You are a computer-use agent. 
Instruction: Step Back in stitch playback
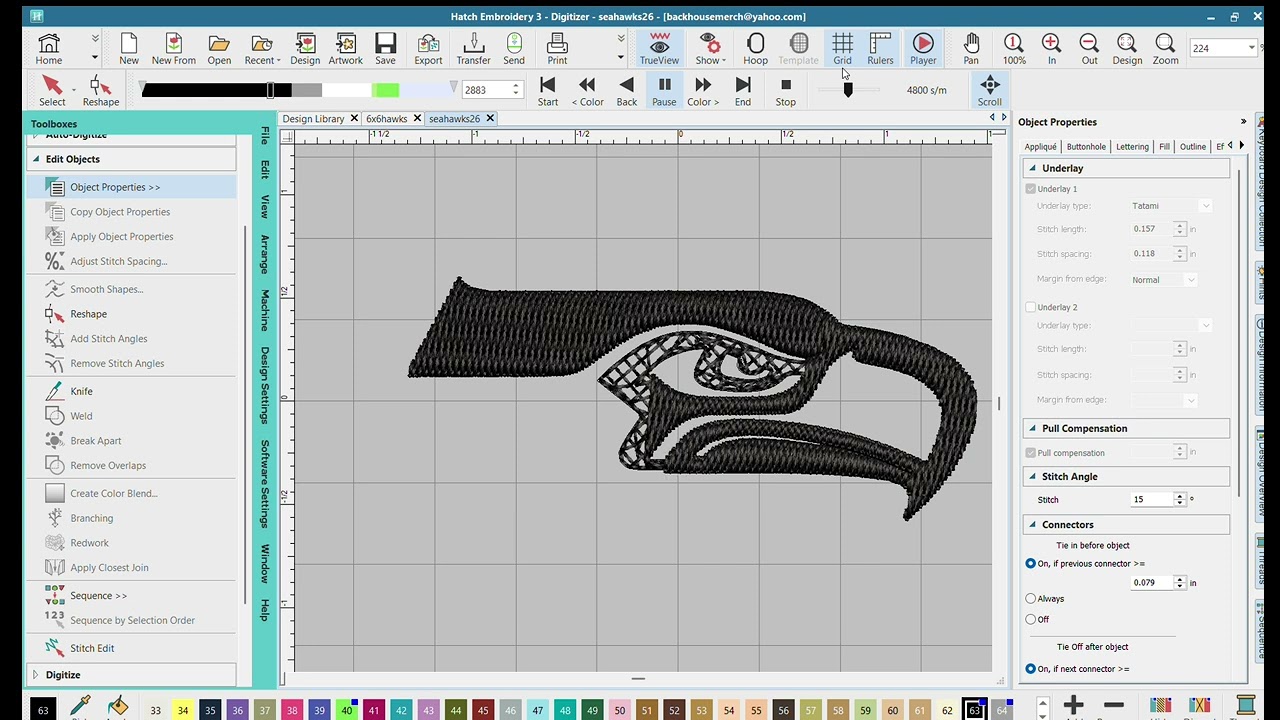(627, 90)
